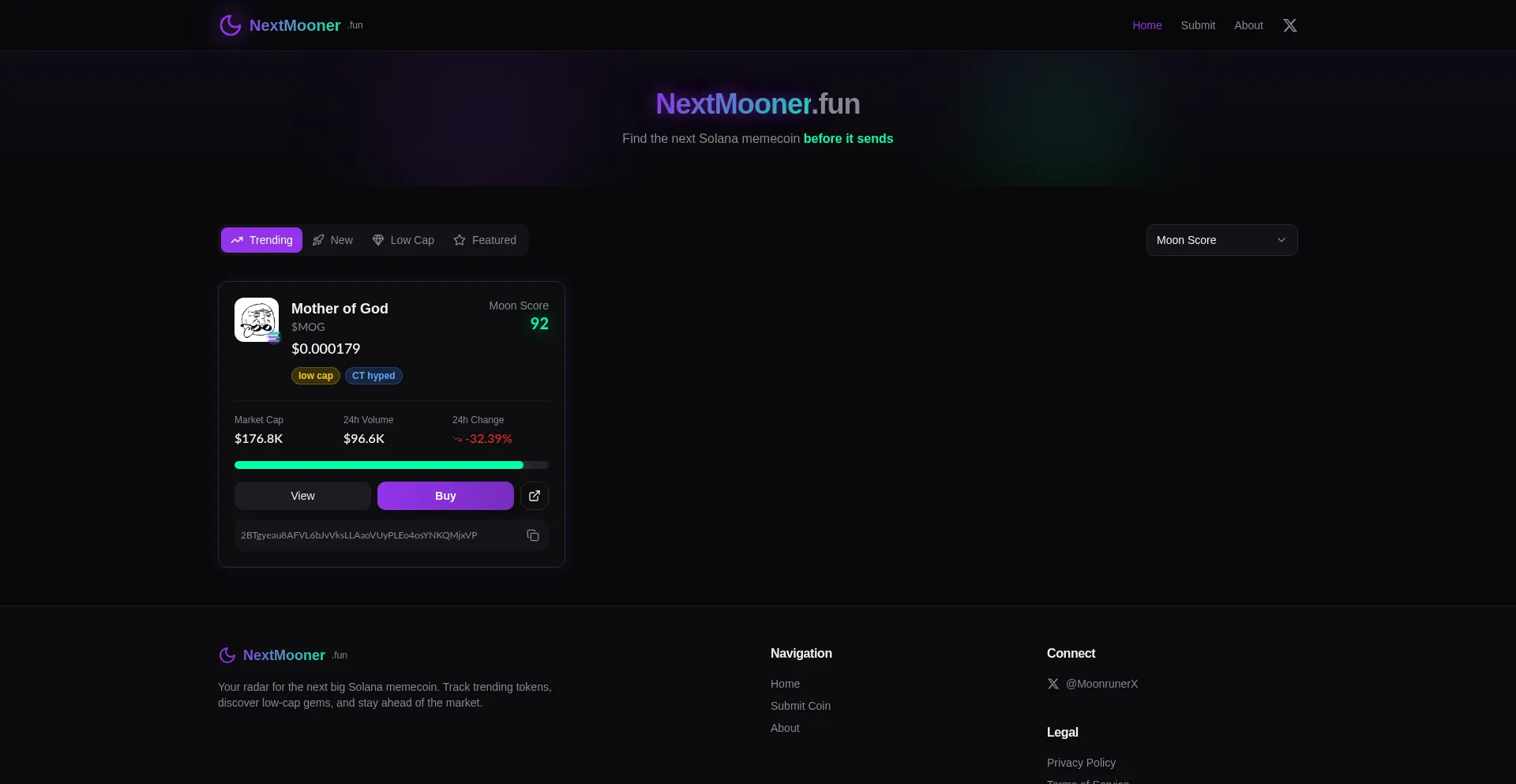Click the X icon next to @MoonrunerX

pos(1053,684)
